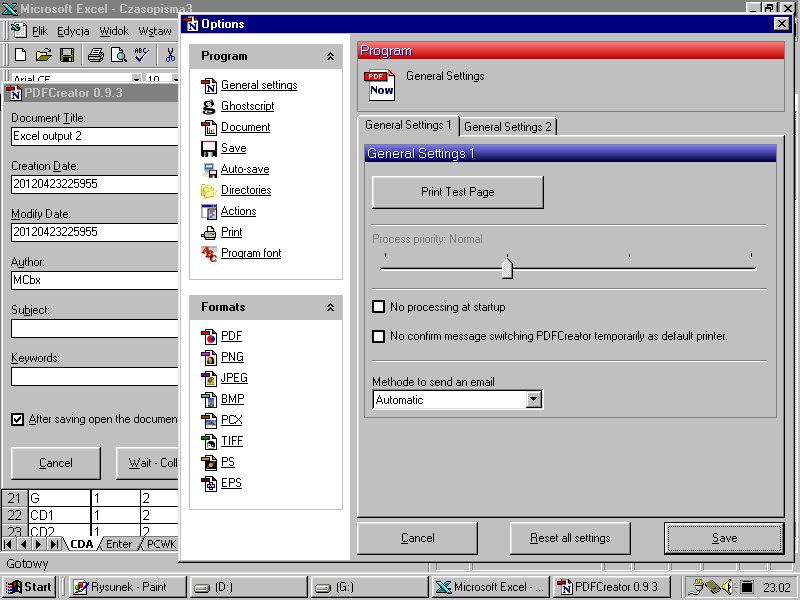Click the TIFF format icon
This screenshot has height=600, width=800.
209,441
